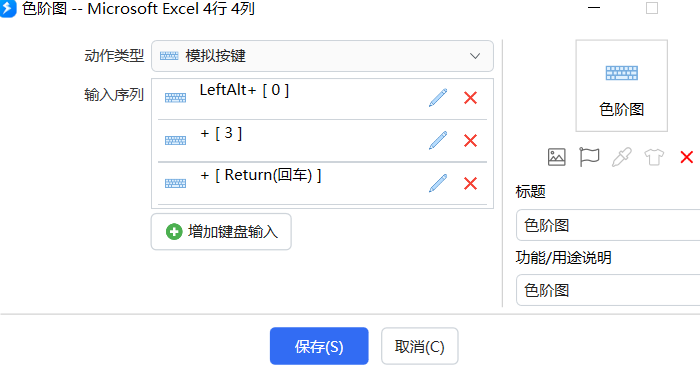
Task: Delete the Return(回车) key entry
Action: click(470, 183)
